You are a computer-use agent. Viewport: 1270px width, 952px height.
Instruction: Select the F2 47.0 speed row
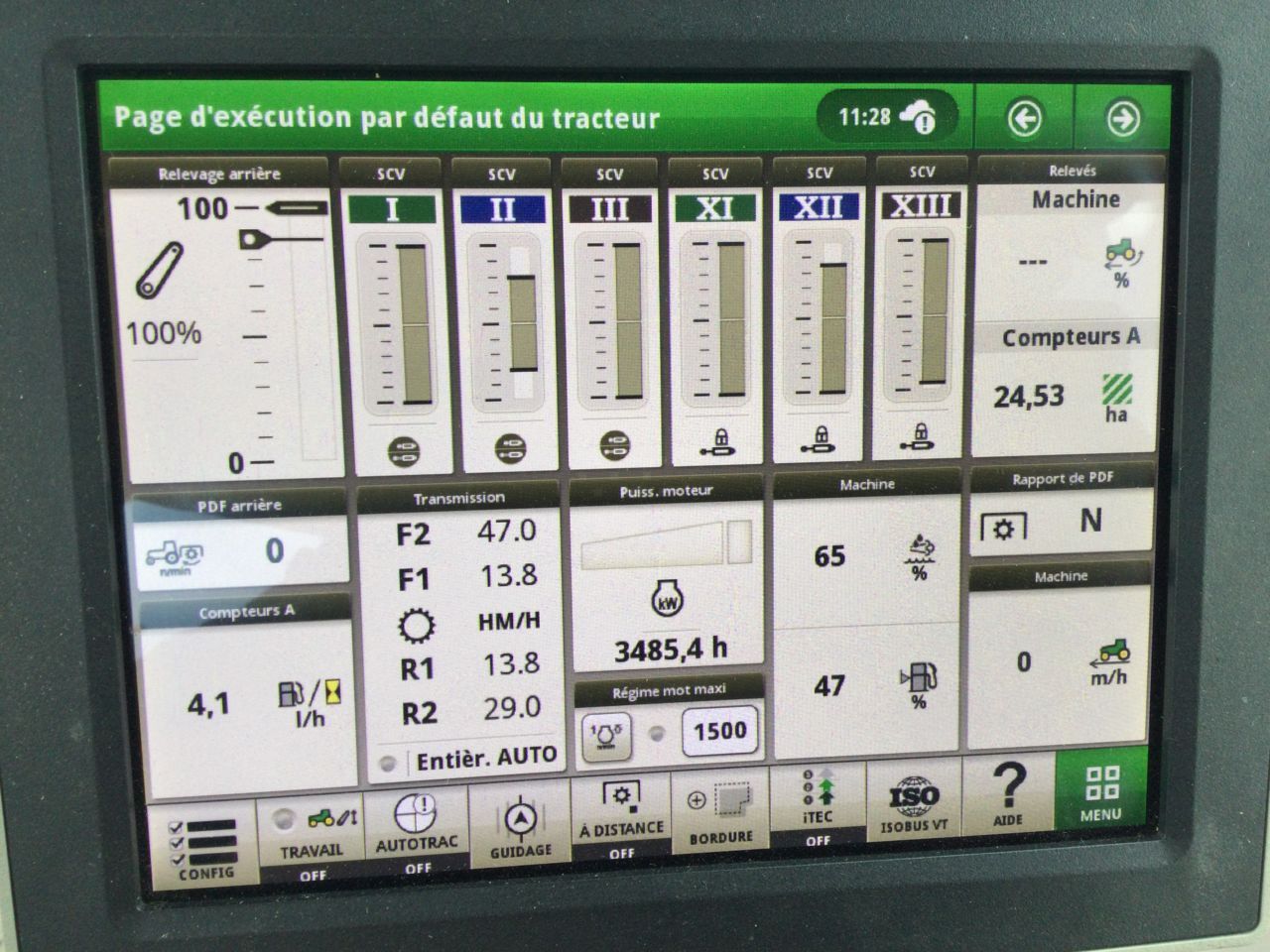tap(466, 534)
